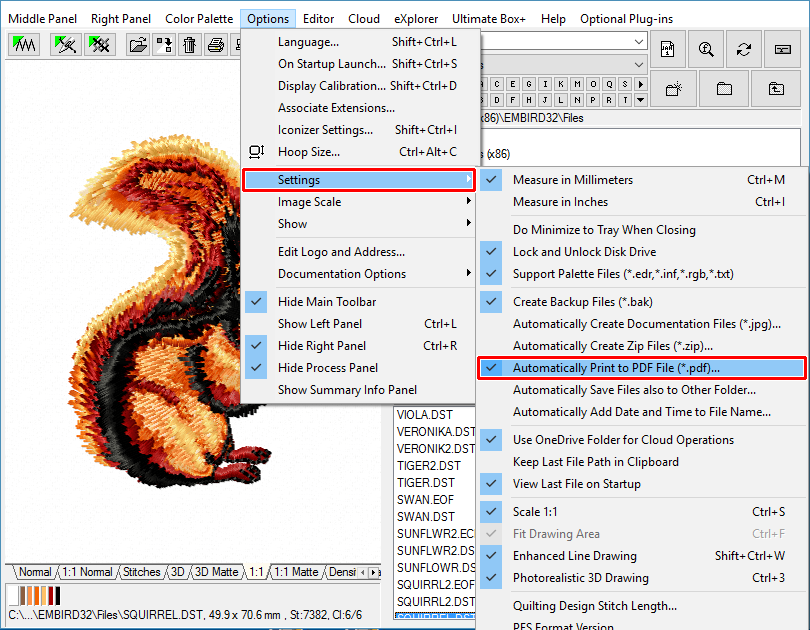
Task: Click the left arrow of view-tab scroller
Action: tap(363, 572)
